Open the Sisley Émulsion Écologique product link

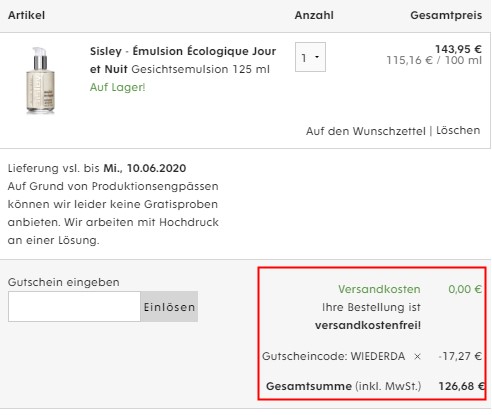click(183, 60)
